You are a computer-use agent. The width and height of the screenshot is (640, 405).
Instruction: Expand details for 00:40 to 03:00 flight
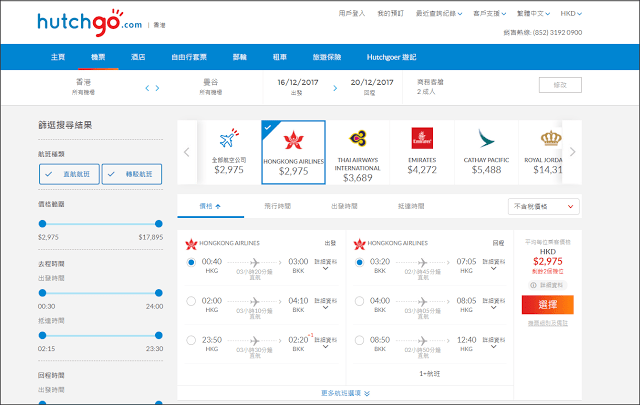(x=325, y=265)
